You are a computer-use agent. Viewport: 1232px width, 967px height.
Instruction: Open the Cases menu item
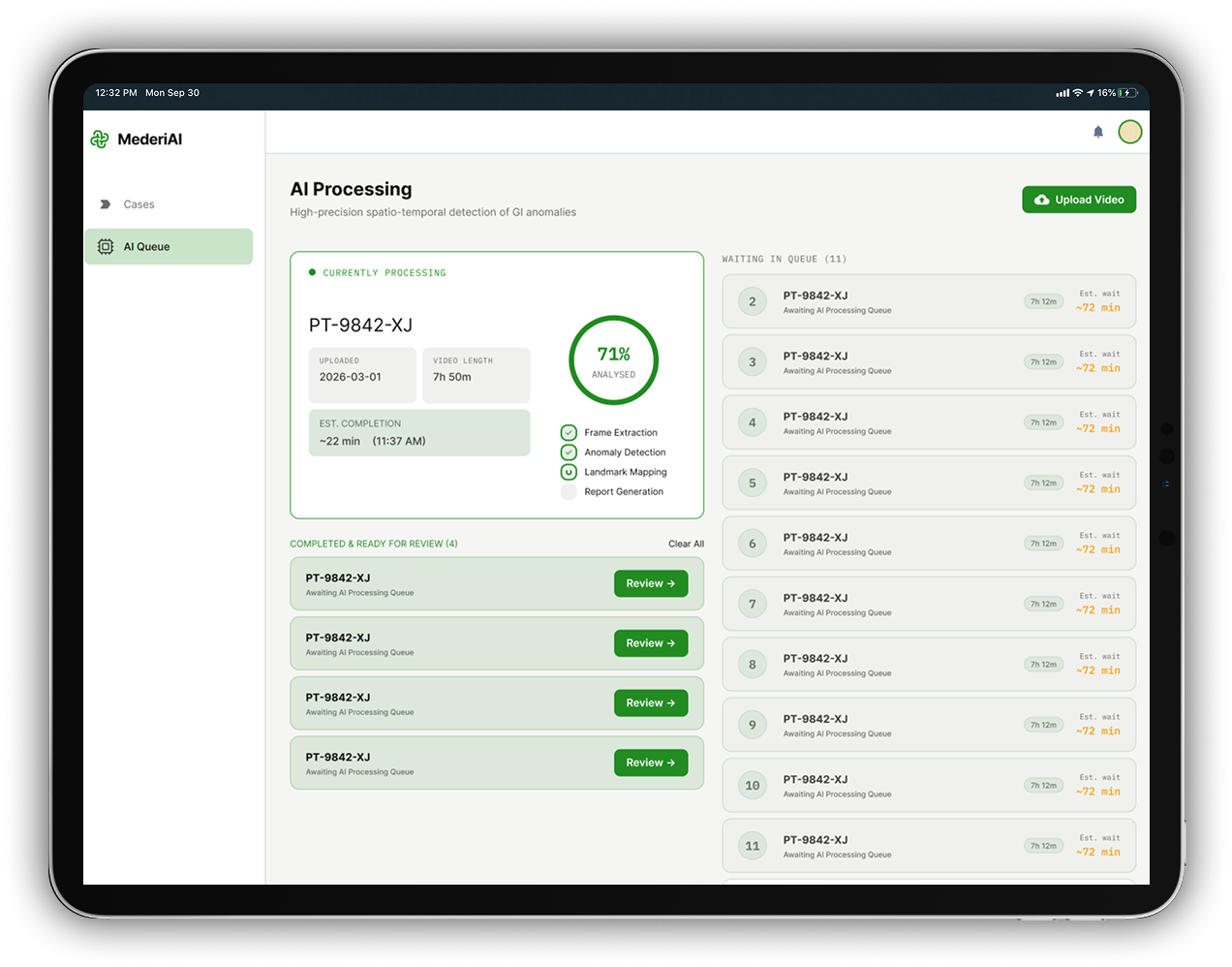pyautogui.click(x=139, y=204)
